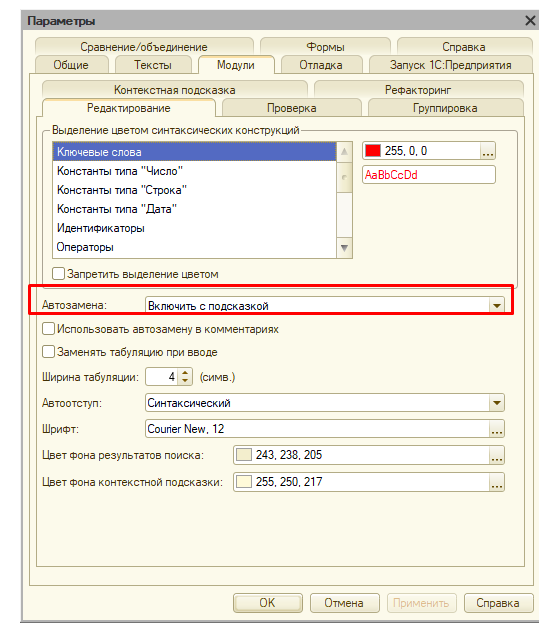Enable Использовать автозамену в комментариях checkbox
This screenshot has height=644, width=539.
point(48,329)
